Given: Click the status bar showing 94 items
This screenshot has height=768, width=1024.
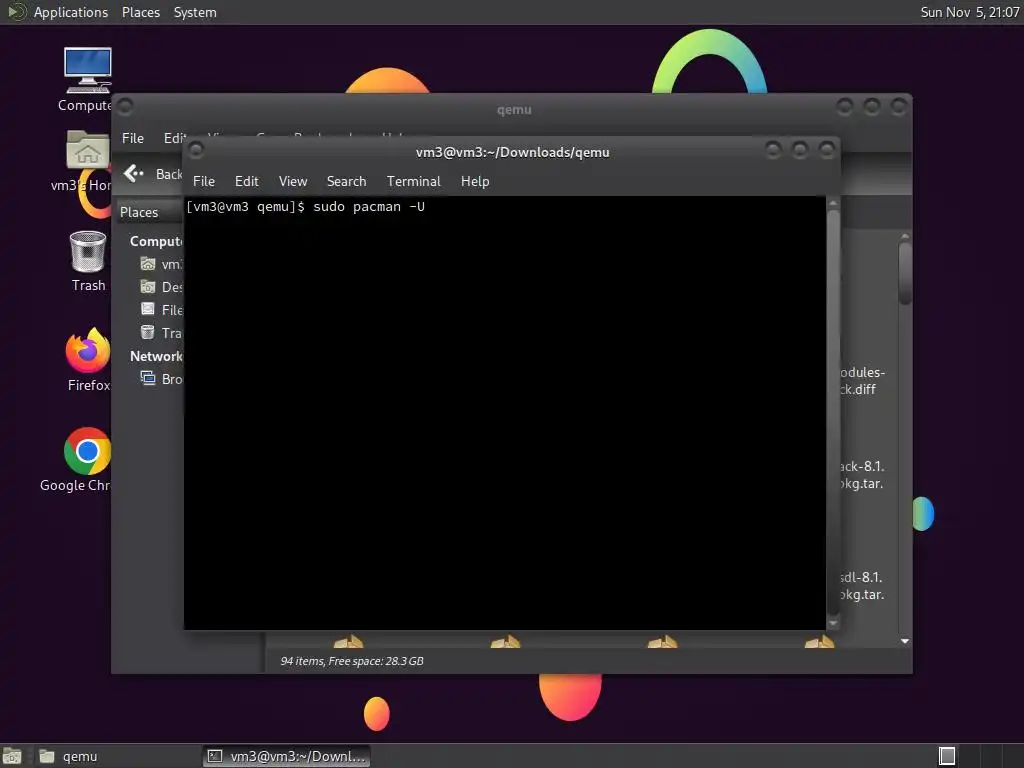Looking at the screenshot, I should 352,661.
